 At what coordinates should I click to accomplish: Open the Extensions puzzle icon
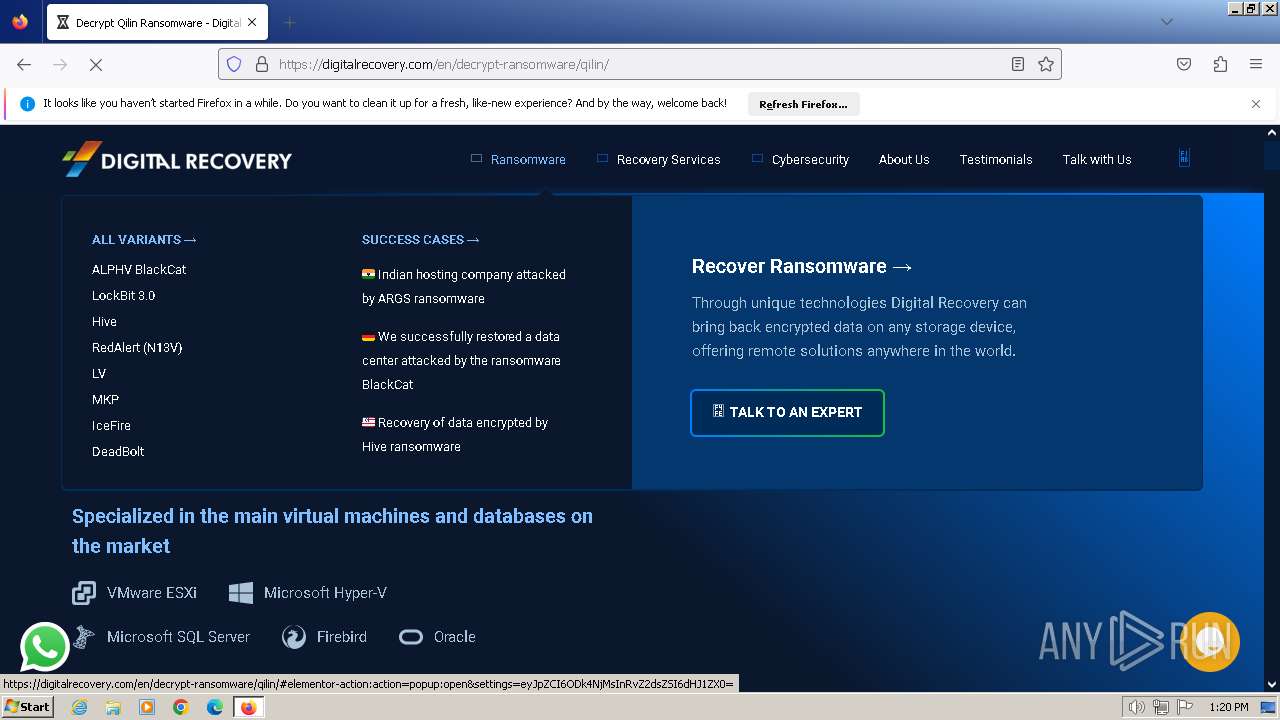click(1220, 64)
